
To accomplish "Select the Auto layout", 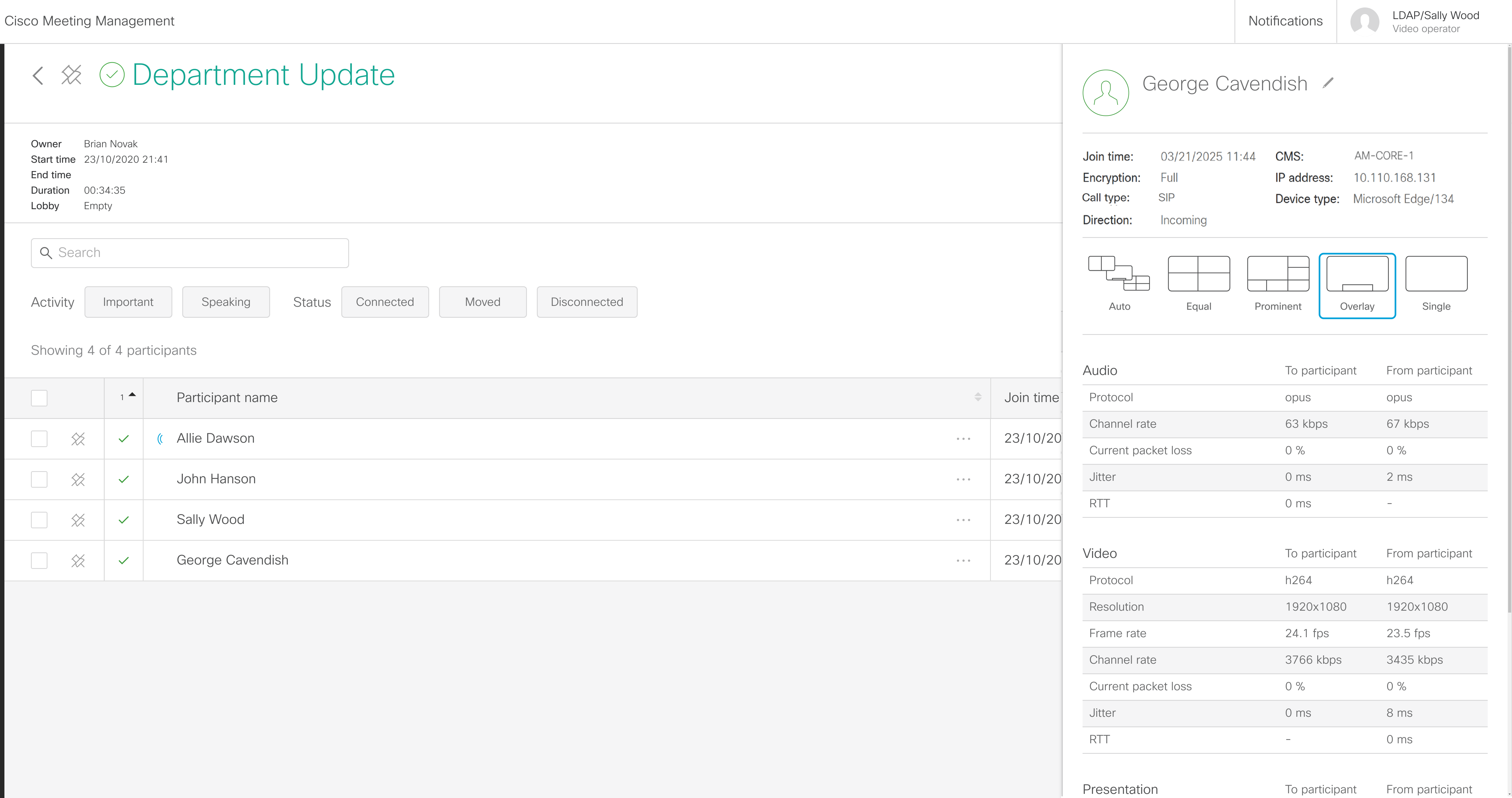I will (x=1119, y=285).
